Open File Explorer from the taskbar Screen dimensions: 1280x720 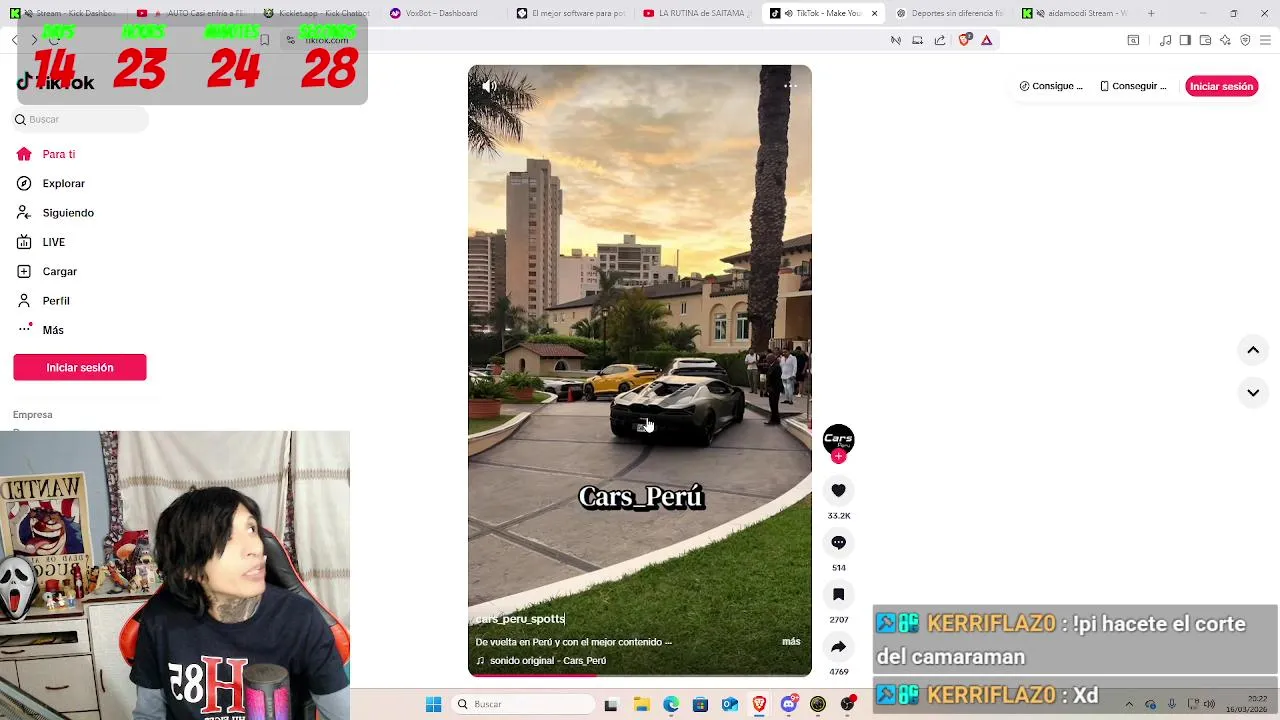(x=641, y=704)
